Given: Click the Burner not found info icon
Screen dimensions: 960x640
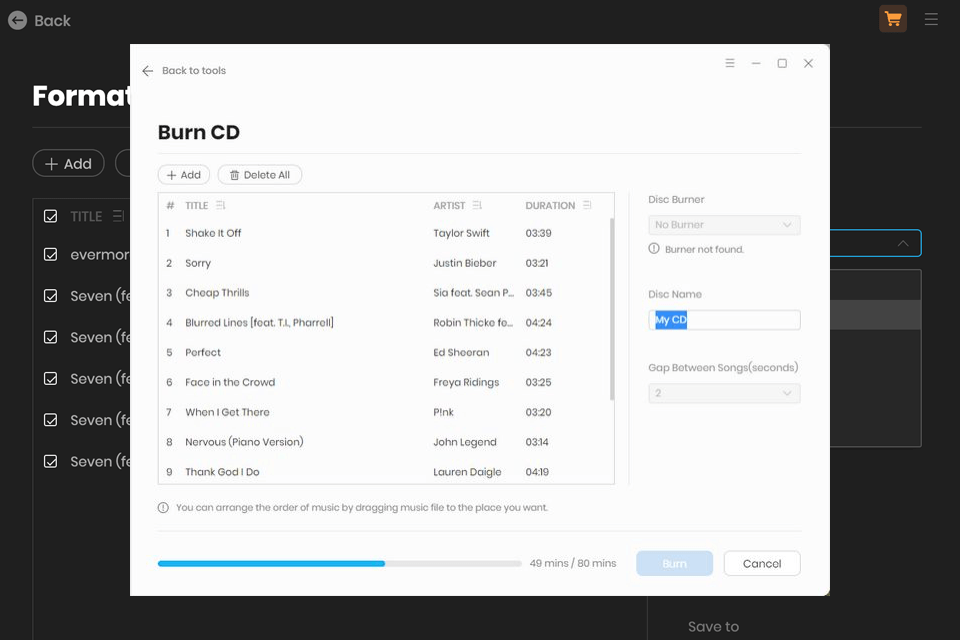Looking at the screenshot, I should tap(654, 249).
